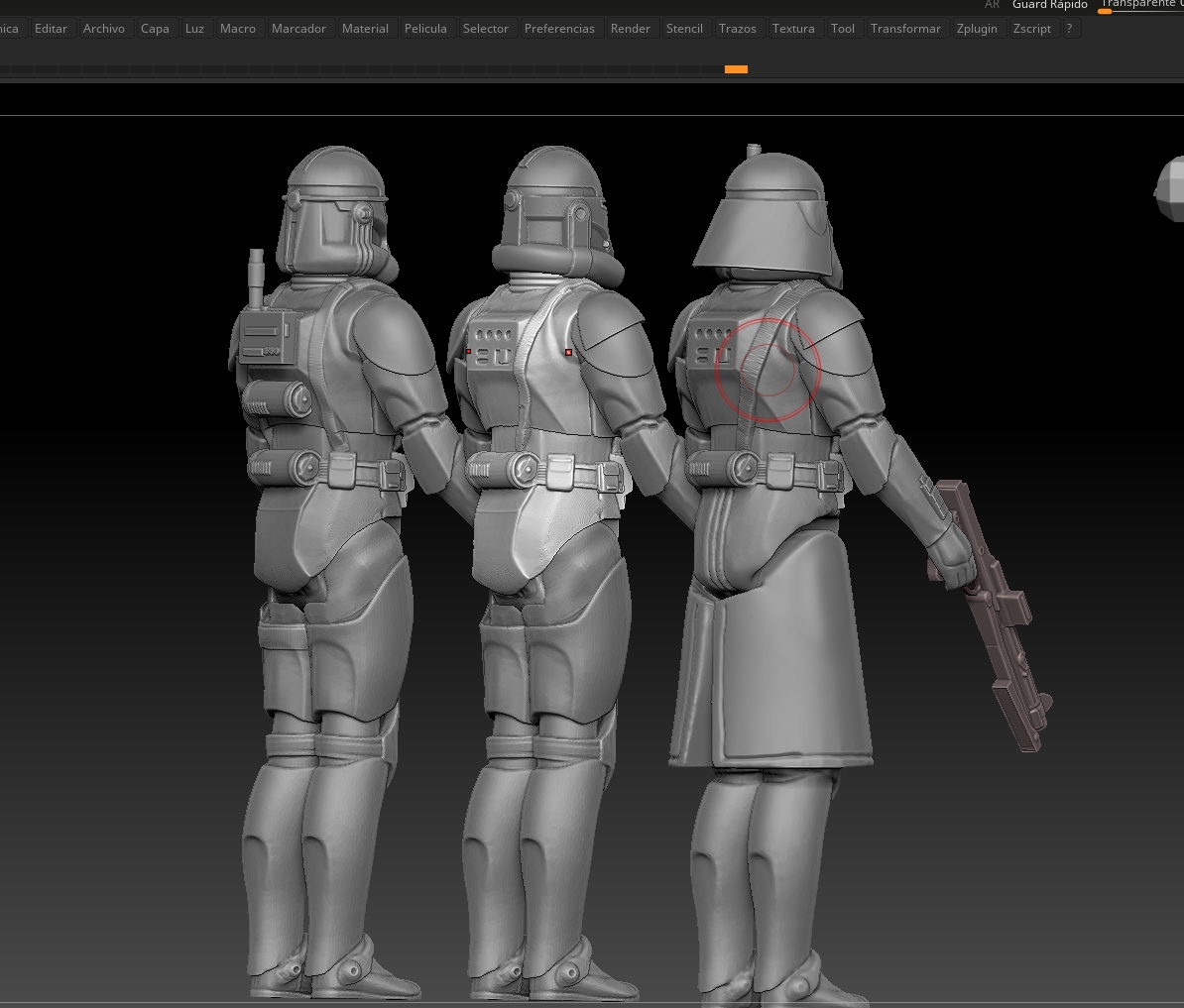The image size is (1184, 1008).
Task: Click the backpack antenna on the left trooper
Action: click(x=257, y=278)
